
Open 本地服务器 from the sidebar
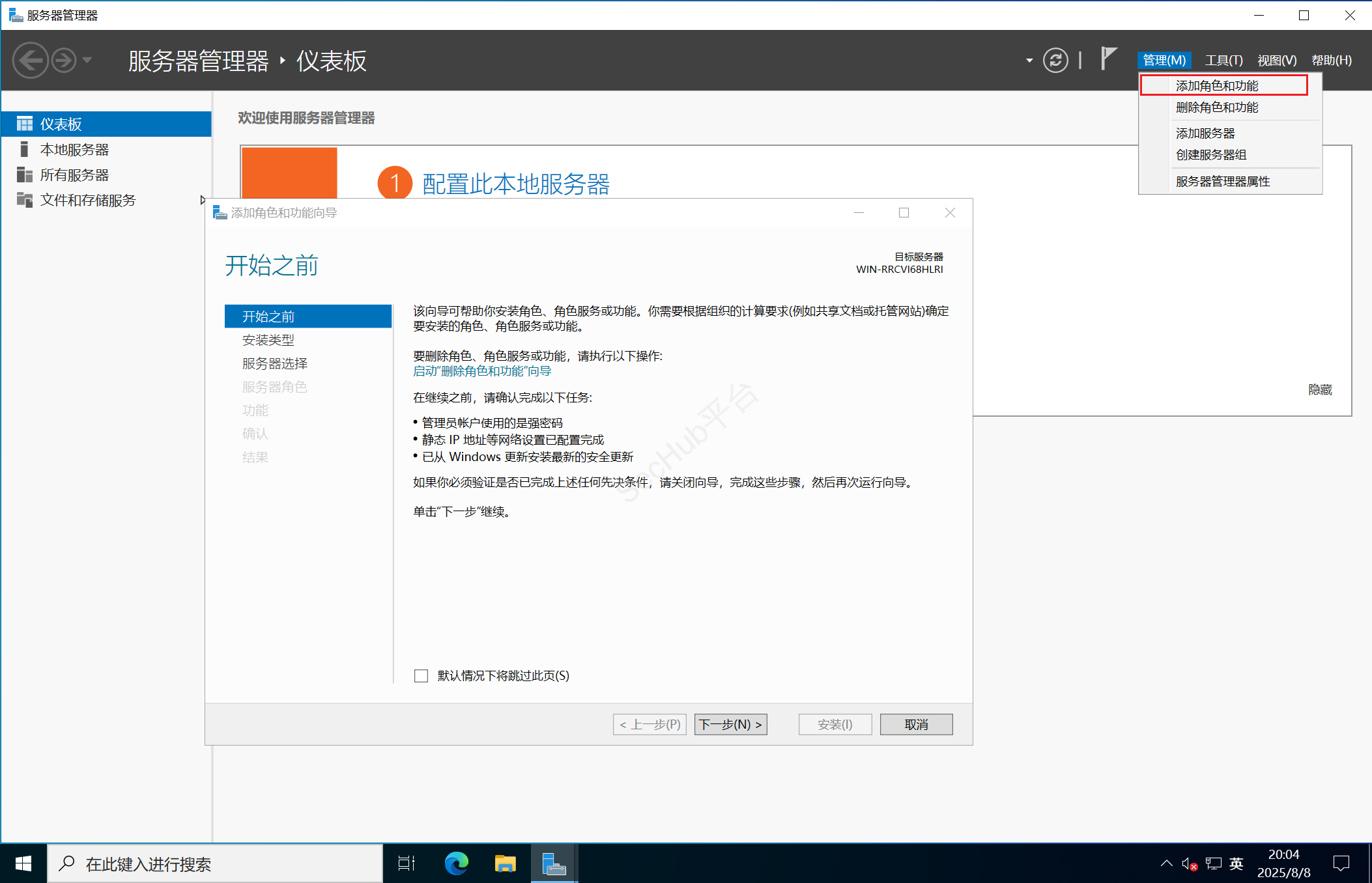pyautogui.click(x=75, y=148)
